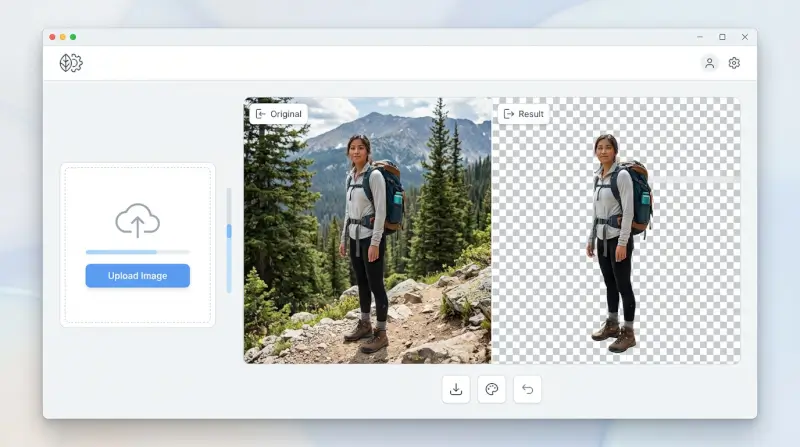Click the cloud upload icon
This screenshot has height=447, width=800.
137,220
